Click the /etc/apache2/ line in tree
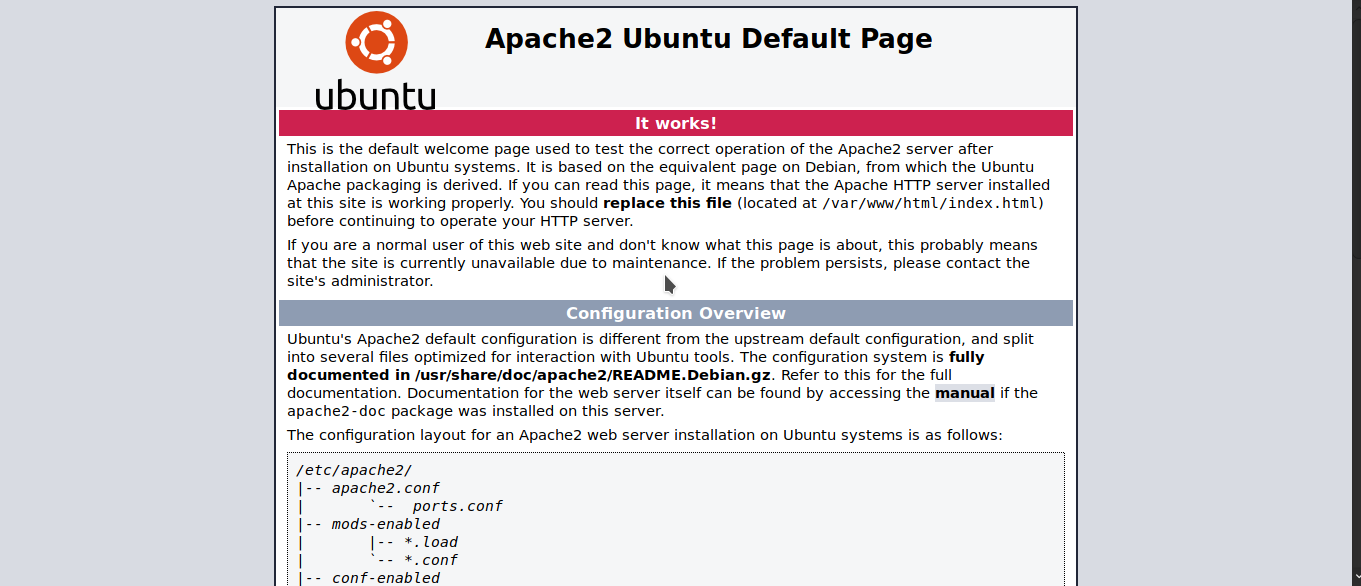Viewport: 1361px width, 586px height. (354, 470)
